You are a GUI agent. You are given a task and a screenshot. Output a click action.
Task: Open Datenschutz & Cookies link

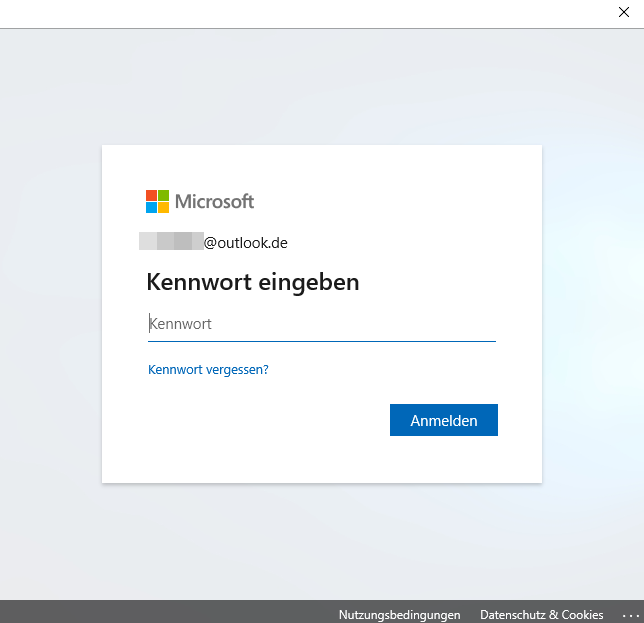(x=541, y=615)
